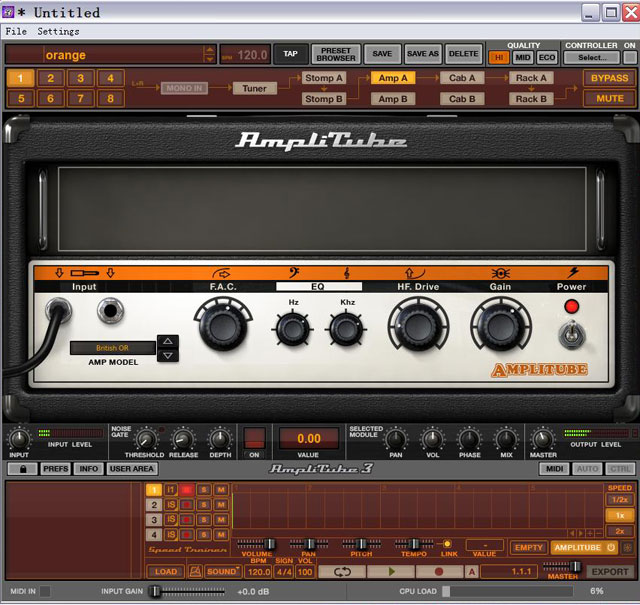Toggle the MUTE button
640x605 pixels.
[x=610, y=98]
